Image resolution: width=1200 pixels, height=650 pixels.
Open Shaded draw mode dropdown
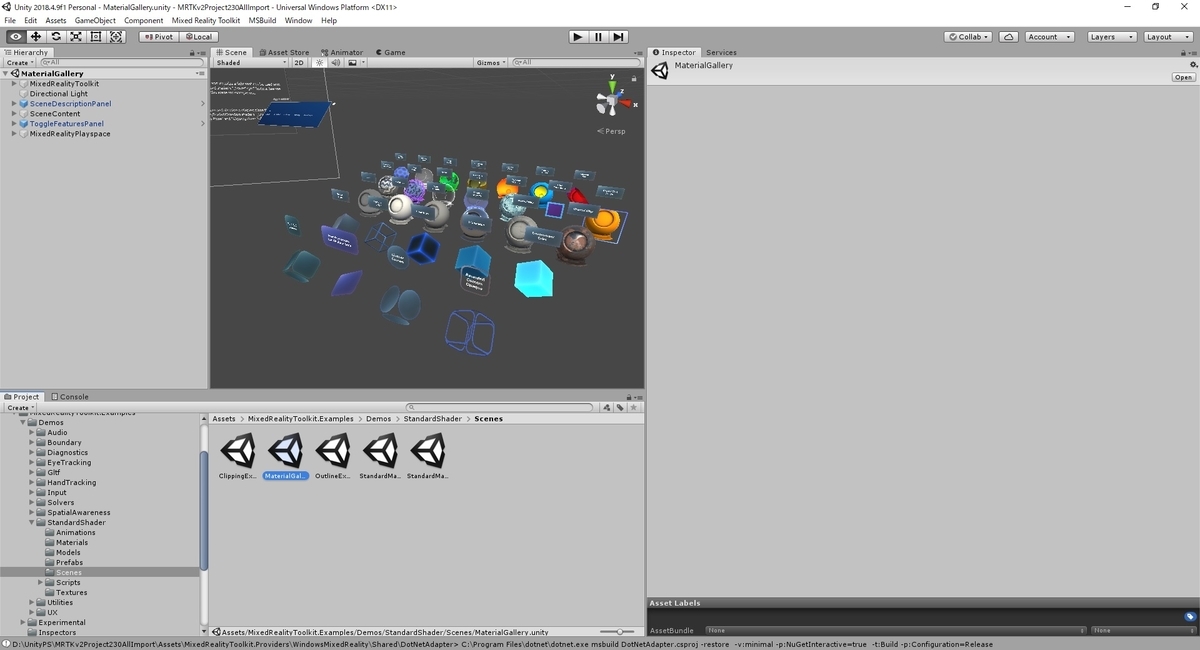pos(251,62)
